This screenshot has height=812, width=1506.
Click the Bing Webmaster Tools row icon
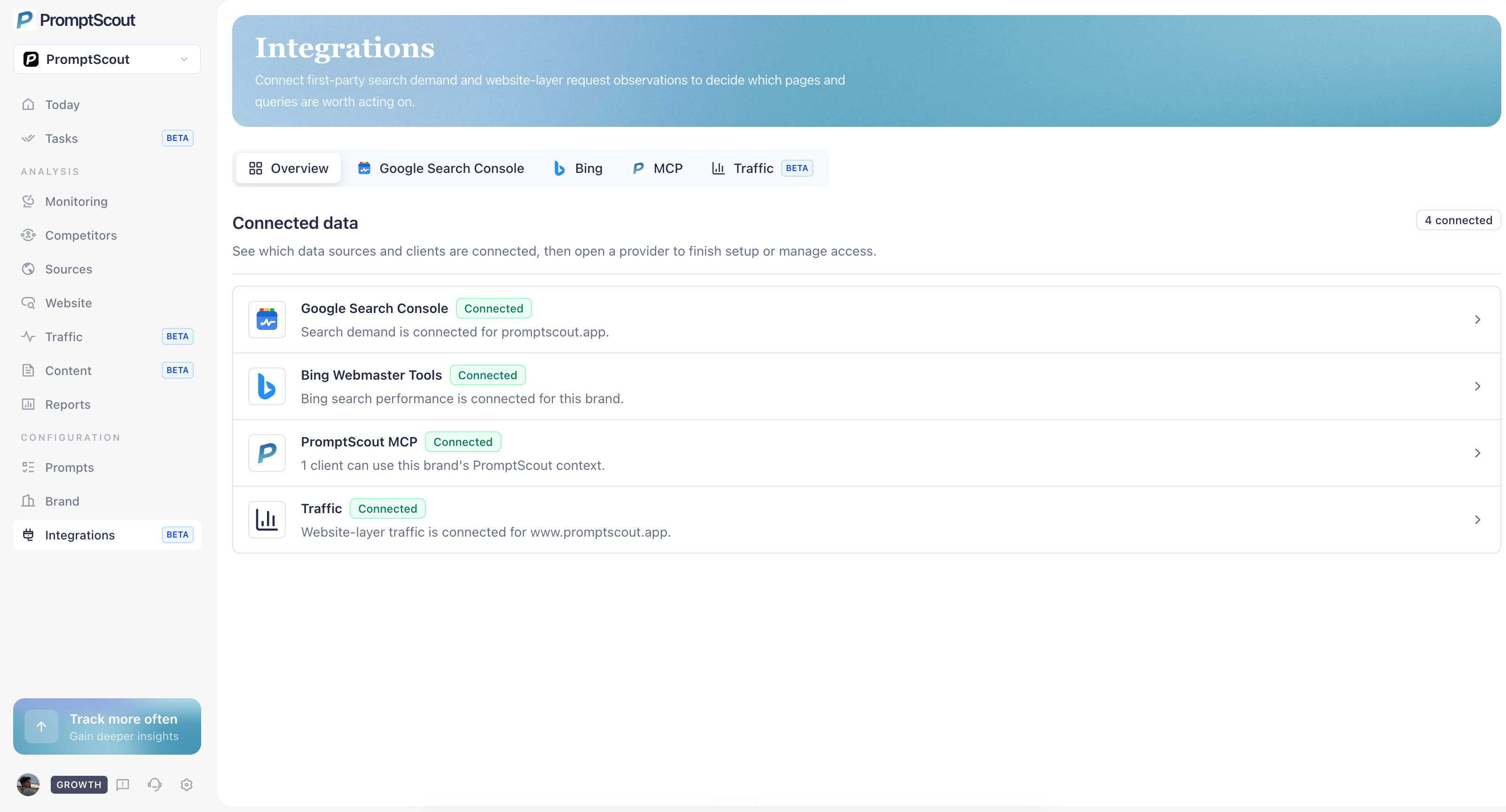click(x=267, y=386)
